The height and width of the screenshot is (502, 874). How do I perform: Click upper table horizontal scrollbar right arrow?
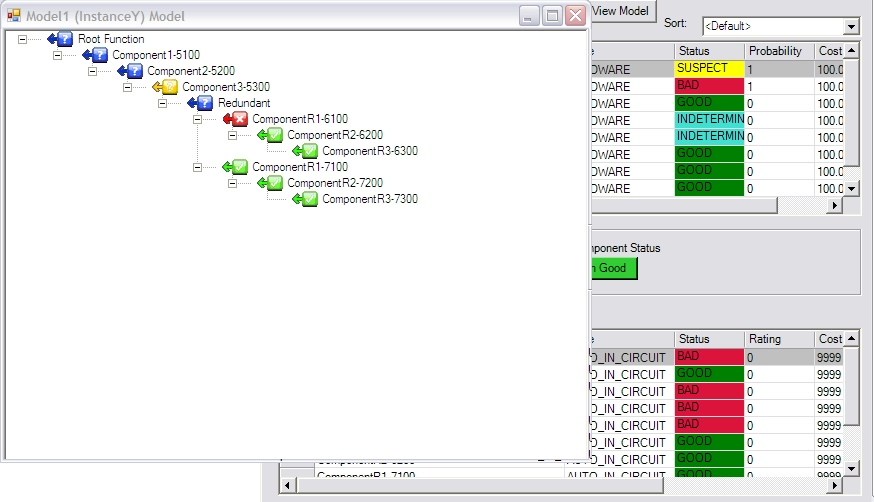pyautogui.click(x=834, y=206)
